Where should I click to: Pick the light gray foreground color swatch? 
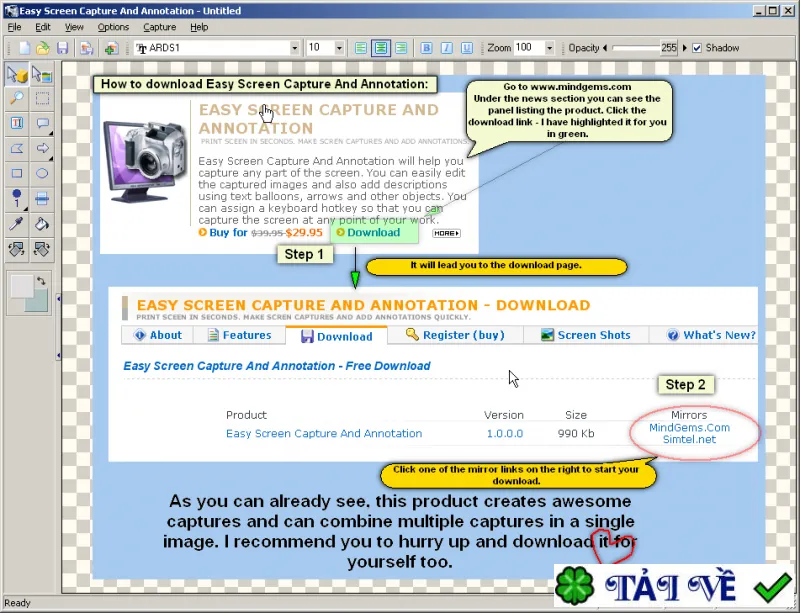coord(21,286)
